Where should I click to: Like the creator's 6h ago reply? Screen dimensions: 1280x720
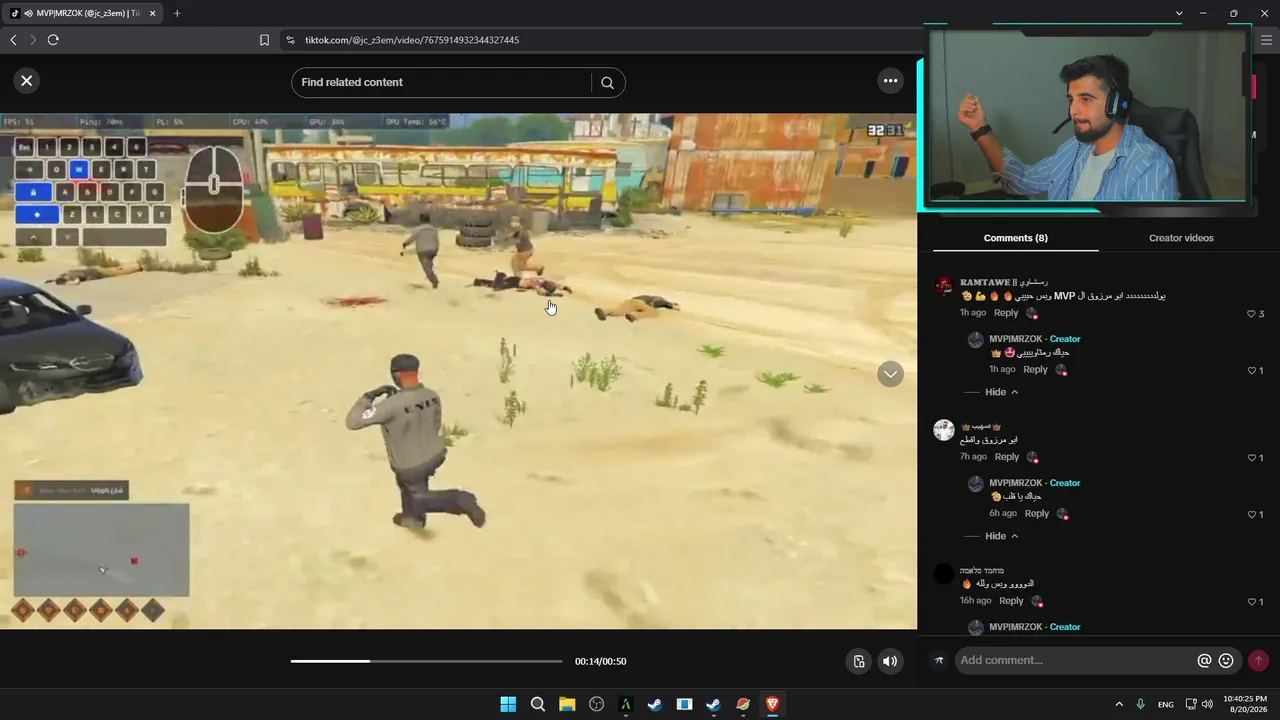coord(1251,515)
